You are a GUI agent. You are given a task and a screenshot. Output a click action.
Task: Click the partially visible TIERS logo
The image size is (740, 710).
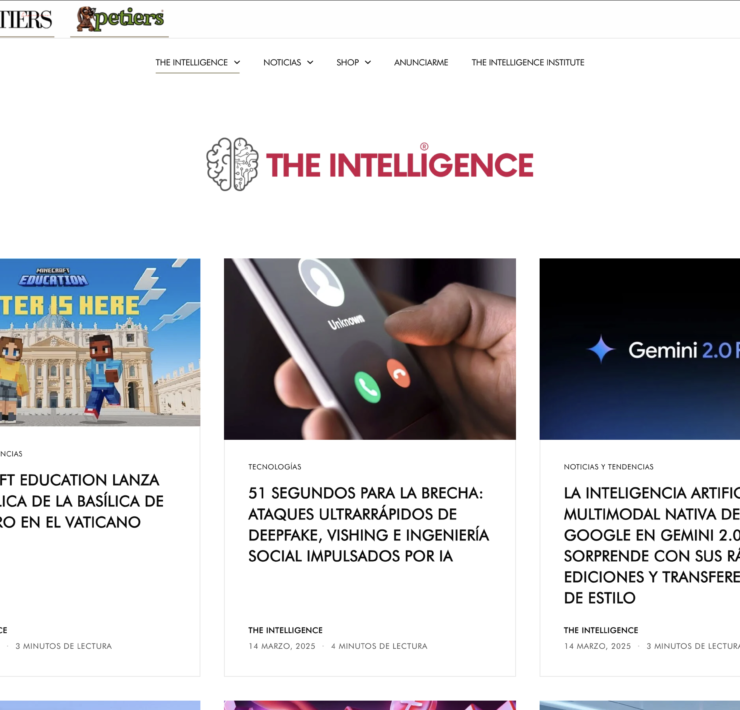point(26,19)
